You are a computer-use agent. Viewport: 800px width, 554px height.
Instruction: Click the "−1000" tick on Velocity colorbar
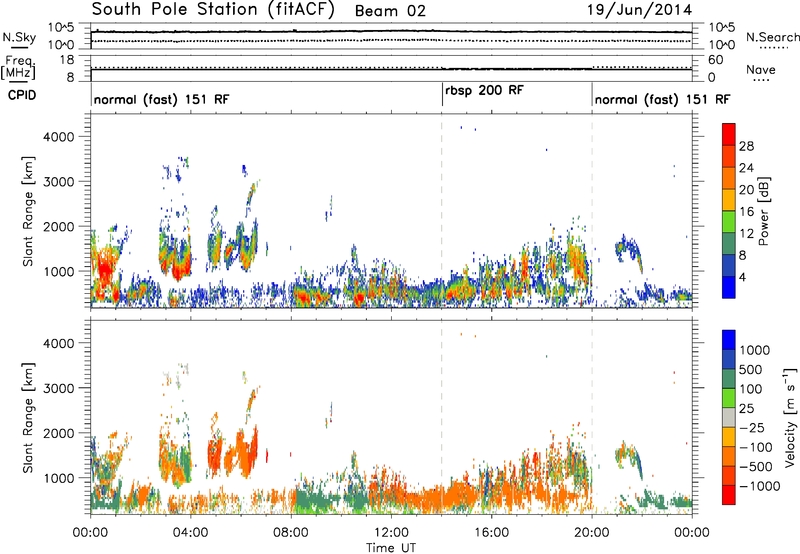point(759,486)
